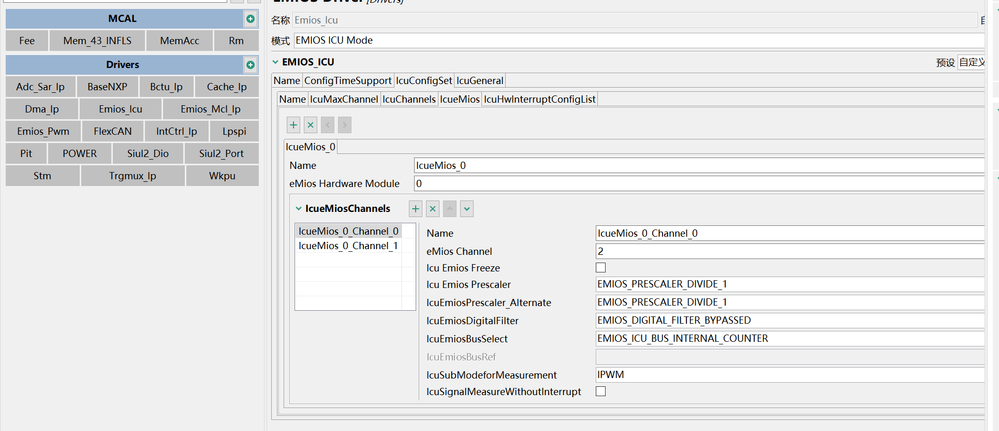The width and height of the screenshot is (999, 431).
Task: Remove IcueMios entry with the X icon
Action: [310, 125]
